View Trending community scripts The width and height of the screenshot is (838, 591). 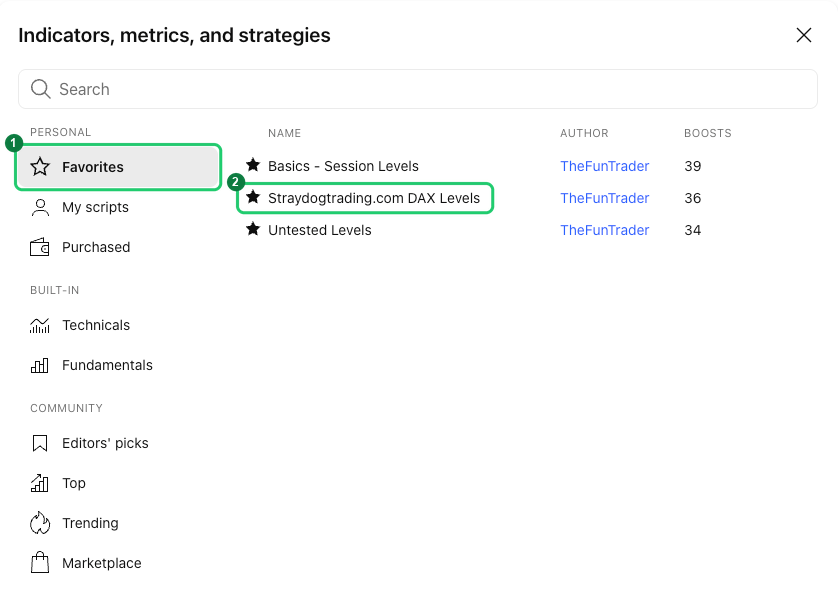(x=118, y=523)
